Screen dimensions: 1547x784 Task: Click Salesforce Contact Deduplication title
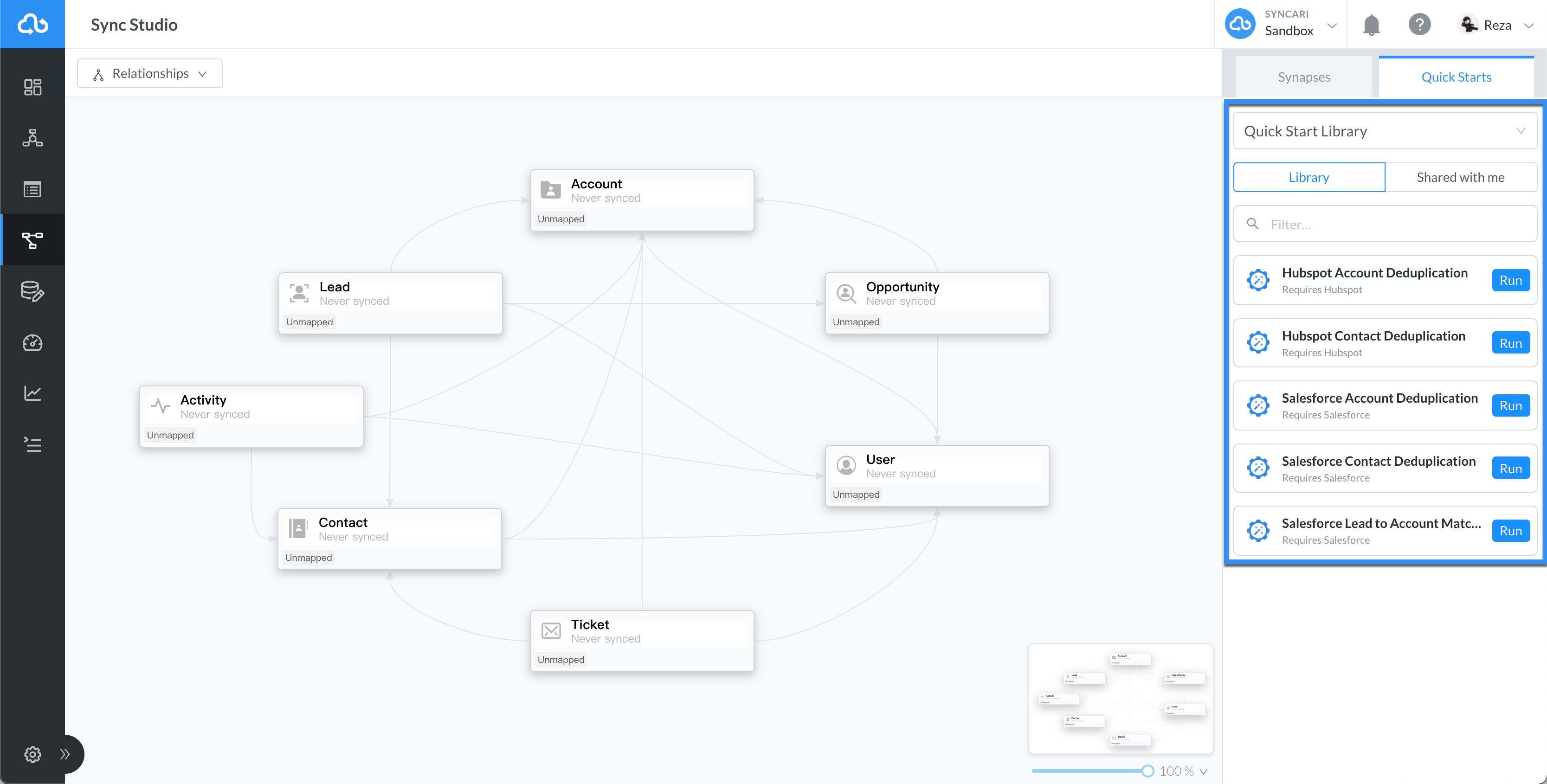[1378, 461]
